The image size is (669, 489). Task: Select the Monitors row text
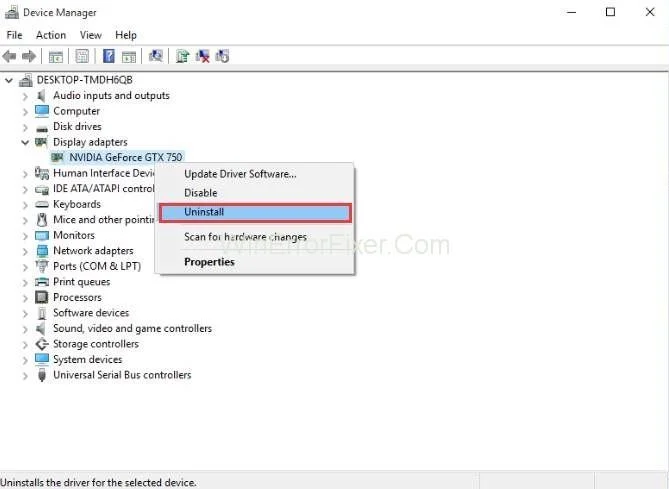coord(74,236)
